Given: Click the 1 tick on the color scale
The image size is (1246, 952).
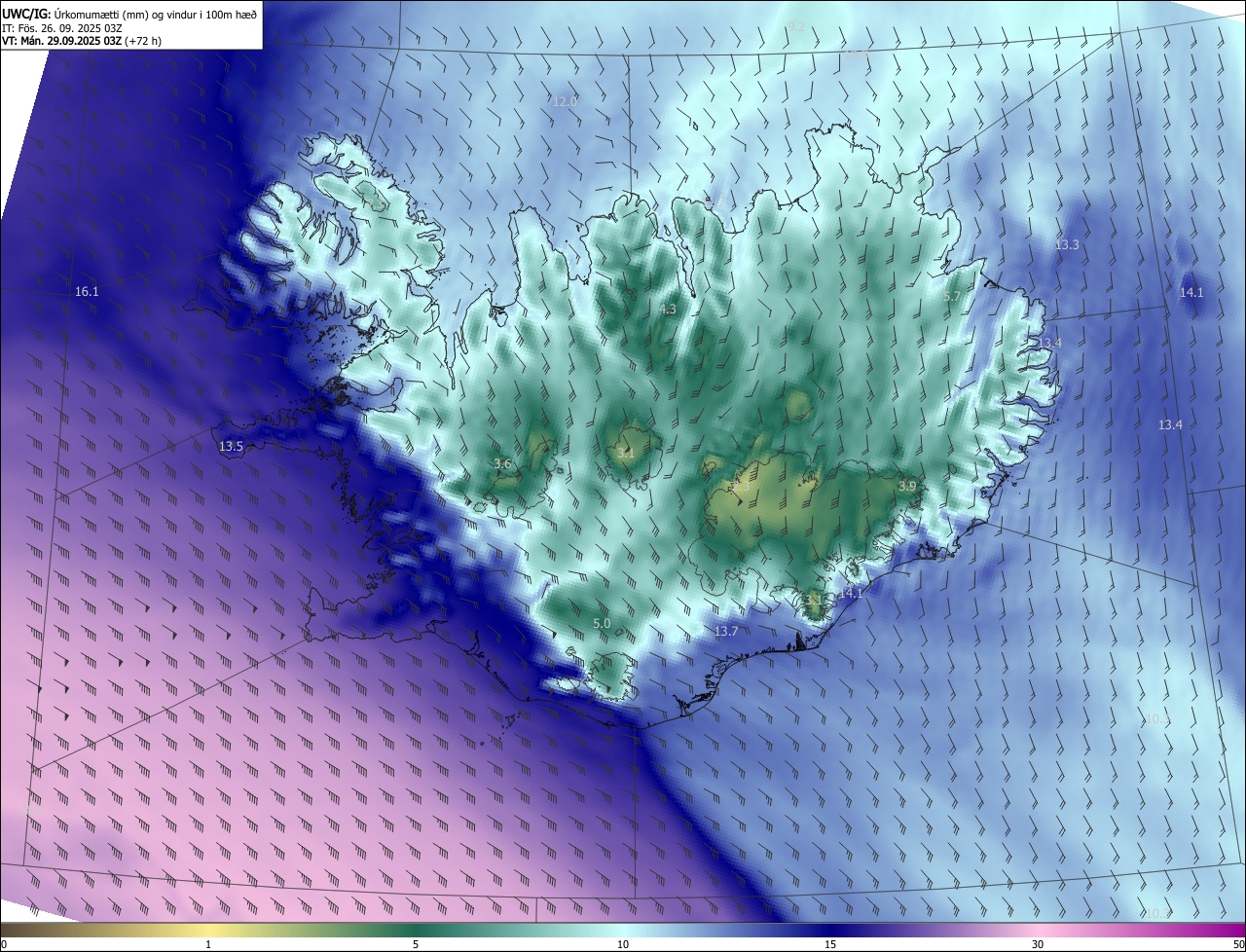Looking at the screenshot, I should tap(208, 944).
